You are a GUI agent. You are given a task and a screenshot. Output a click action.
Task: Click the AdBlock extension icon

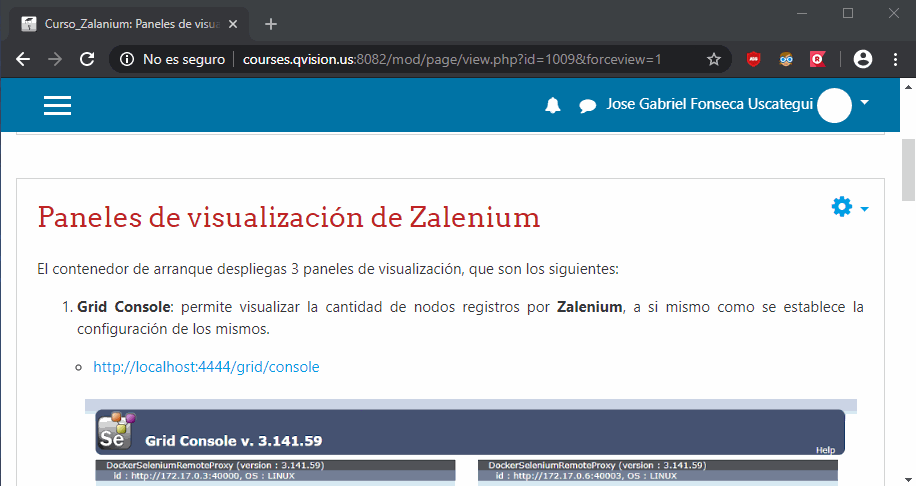[x=754, y=60]
